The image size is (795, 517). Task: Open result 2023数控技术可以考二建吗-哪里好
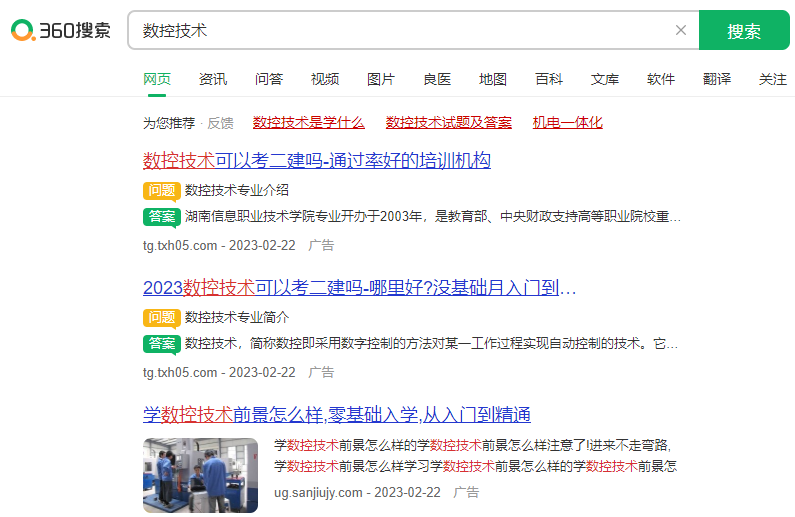[359, 288]
